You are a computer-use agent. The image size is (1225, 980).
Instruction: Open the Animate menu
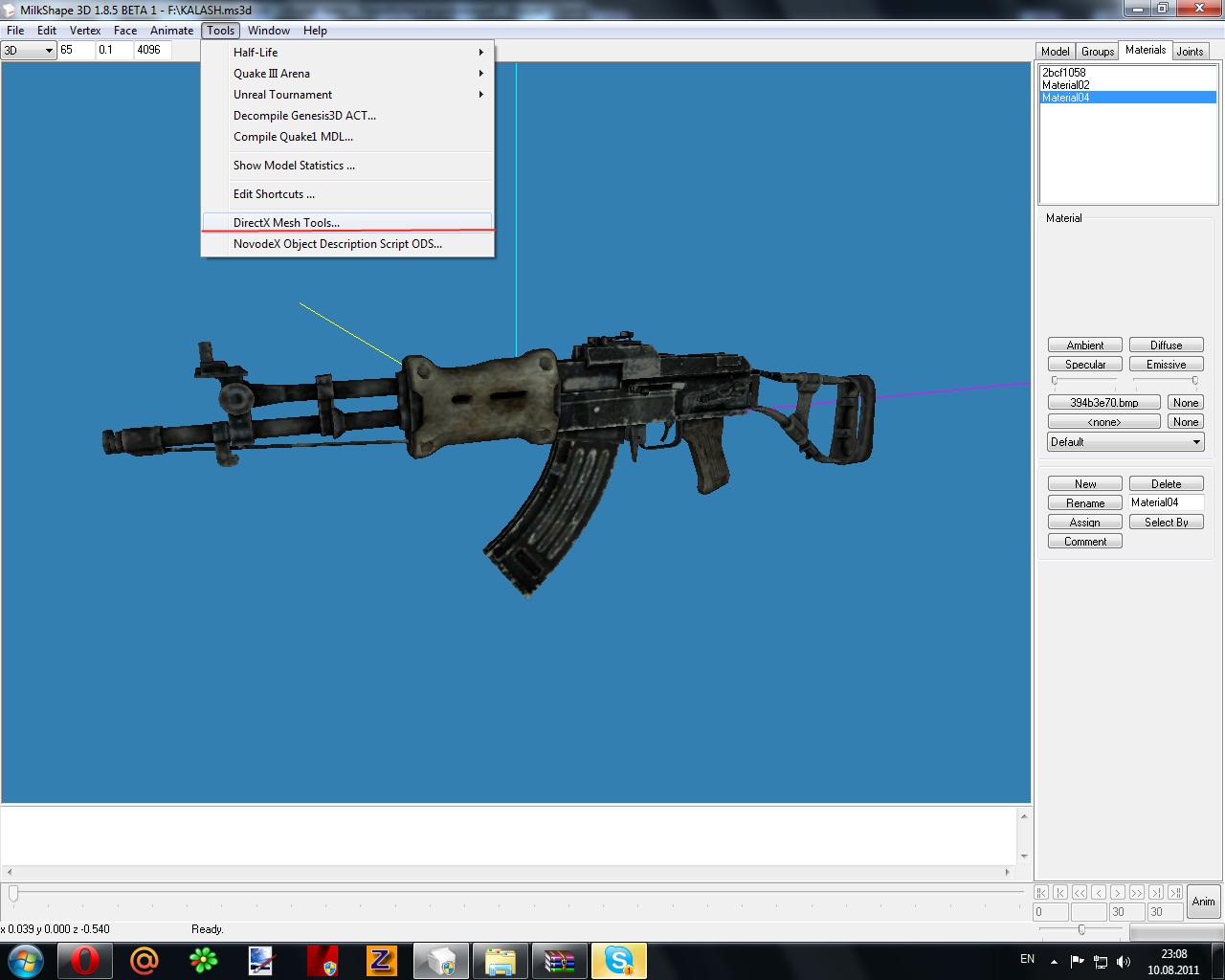(x=171, y=31)
